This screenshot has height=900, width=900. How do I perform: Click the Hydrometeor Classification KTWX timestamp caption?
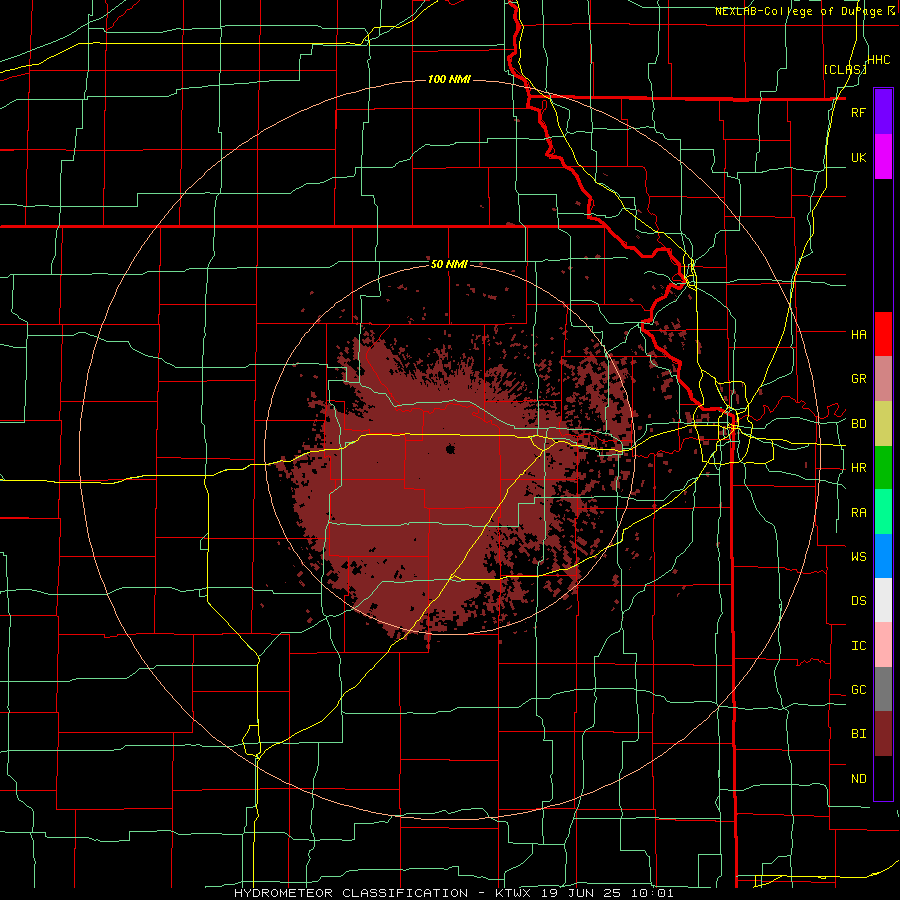[x=453, y=893]
